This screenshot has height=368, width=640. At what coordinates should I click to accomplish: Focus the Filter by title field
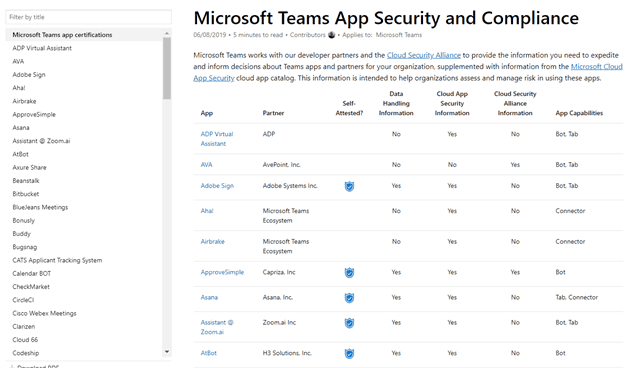89,17
